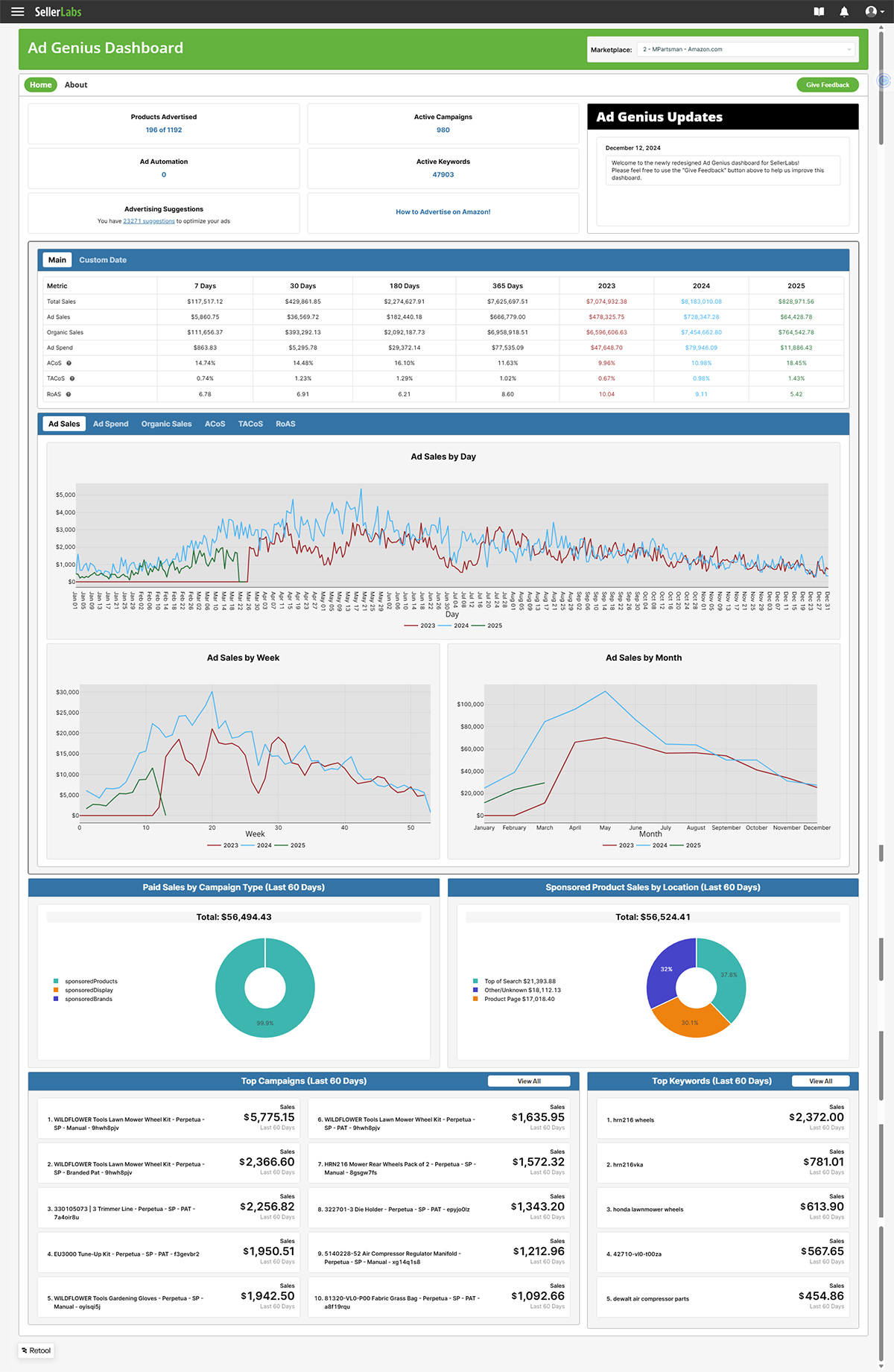The width and height of the screenshot is (894, 1372).
Task: Click the 32% purple pie slice
Action: 665,968
